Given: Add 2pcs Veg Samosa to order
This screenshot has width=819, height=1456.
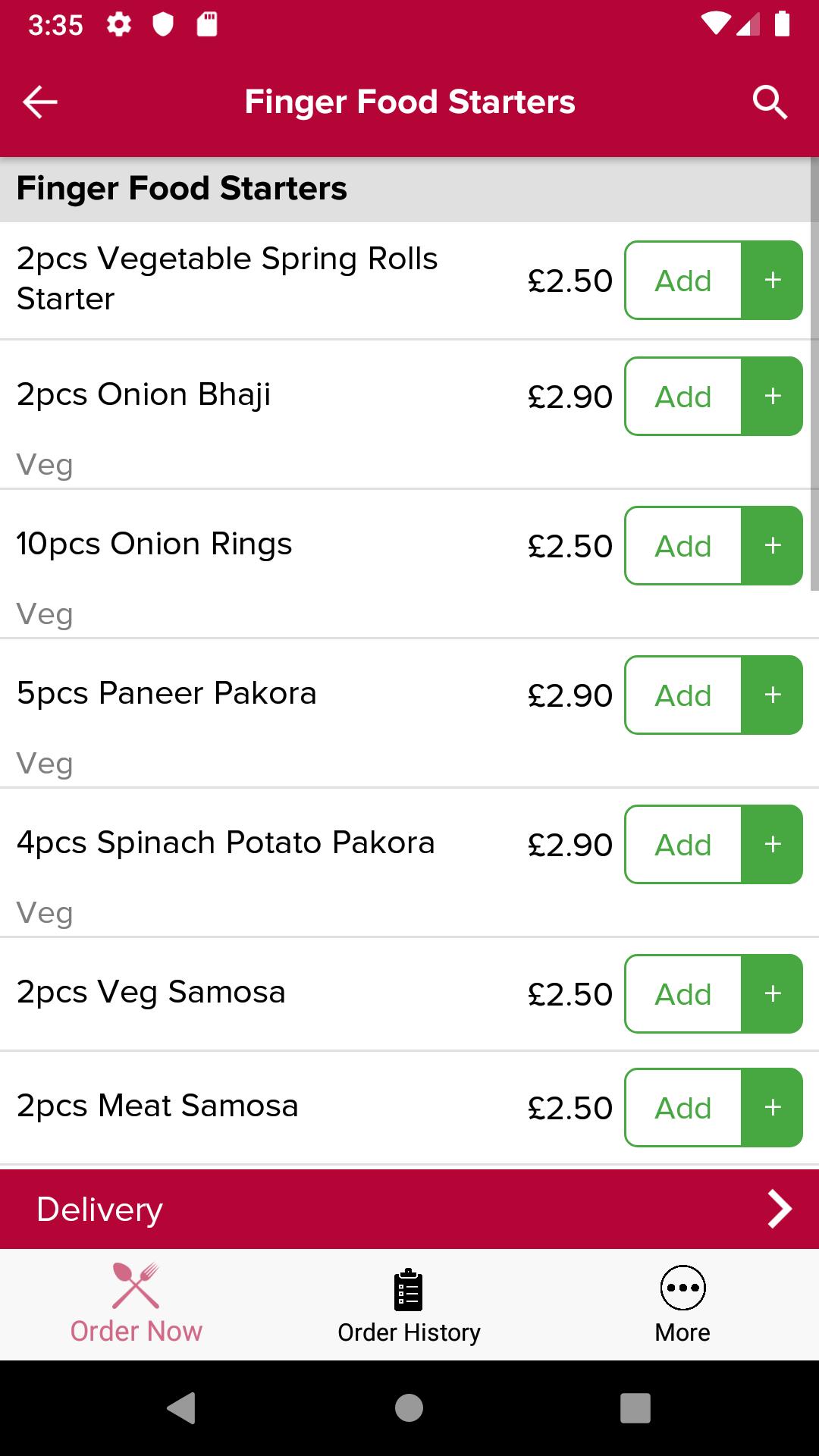Looking at the screenshot, I should (x=683, y=993).
